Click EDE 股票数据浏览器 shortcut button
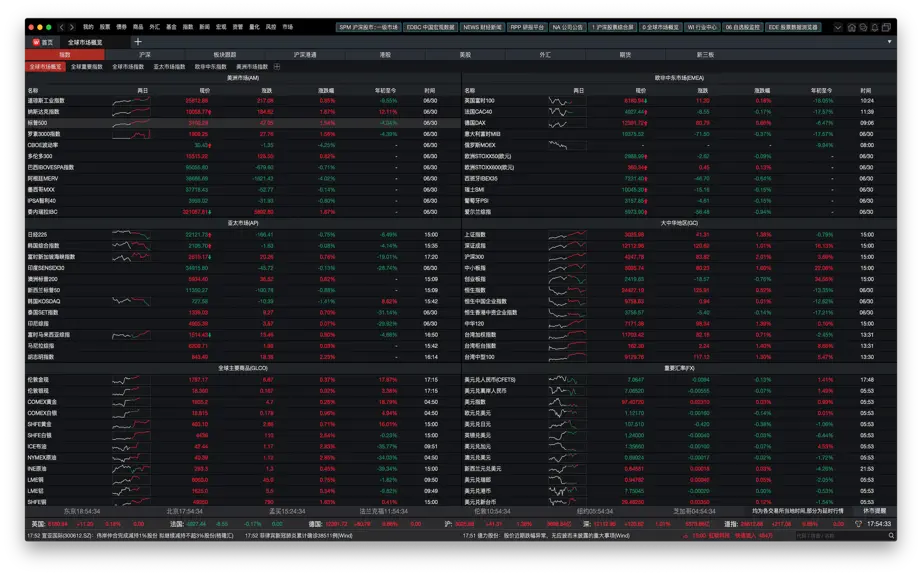Viewport: 922px width, 576px height. [x=793, y=28]
